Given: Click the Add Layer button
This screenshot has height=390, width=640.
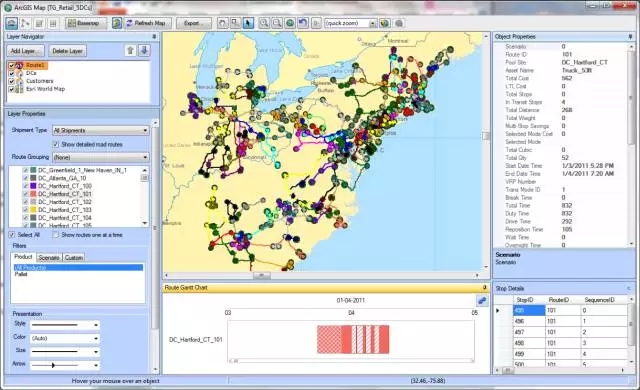Looking at the screenshot, I should point(25,51).
